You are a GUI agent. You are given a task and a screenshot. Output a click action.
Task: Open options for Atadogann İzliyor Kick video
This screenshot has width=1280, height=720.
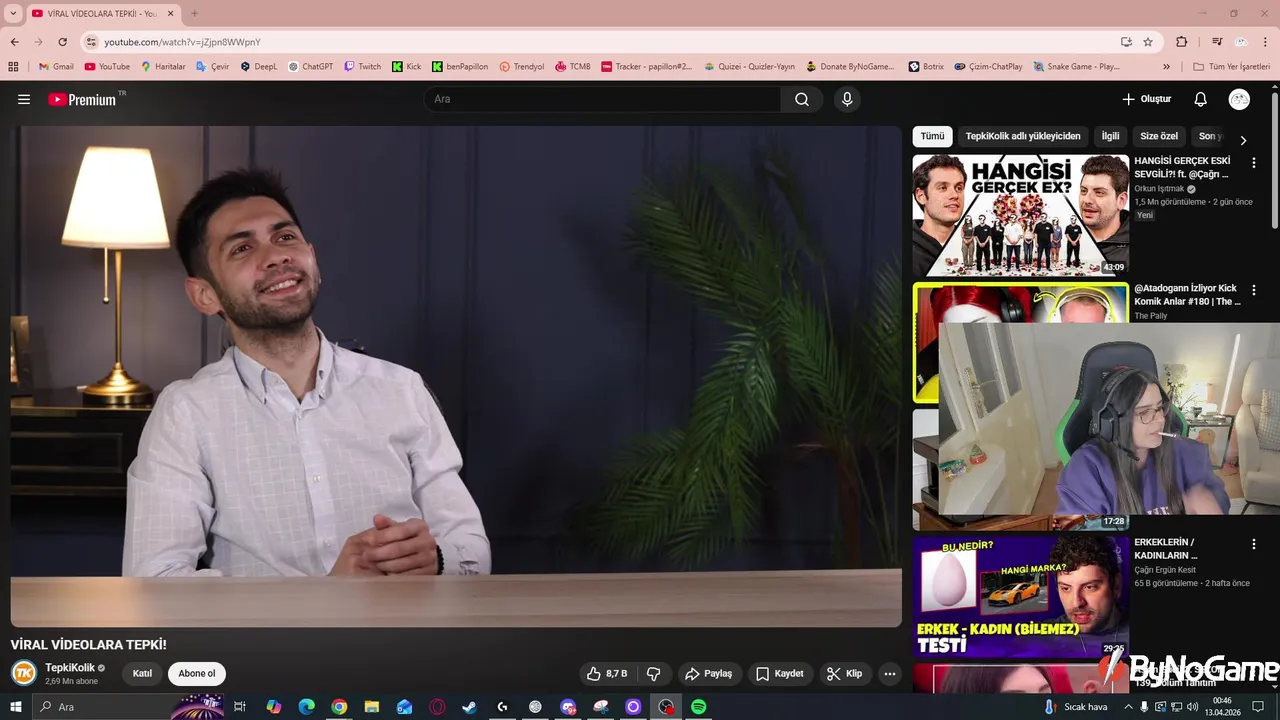(1254, 290)
